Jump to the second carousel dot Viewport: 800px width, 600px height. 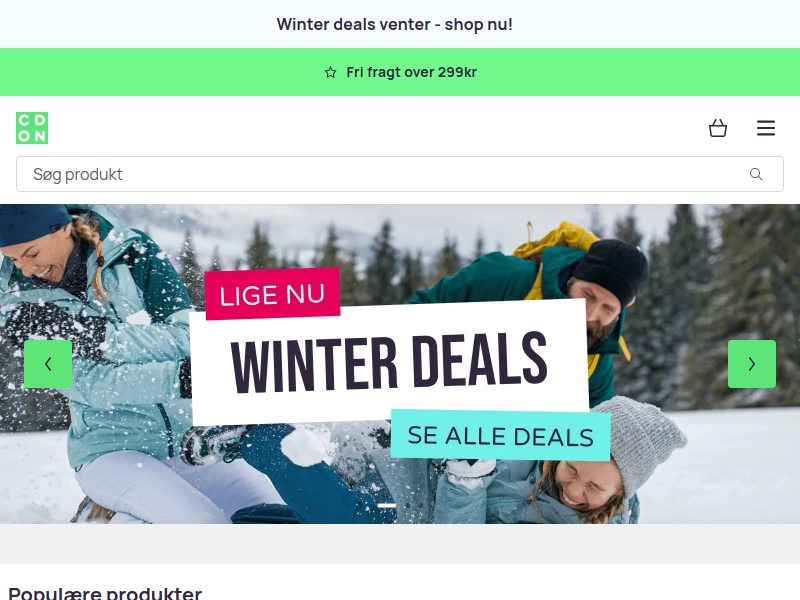coord(407,505)
